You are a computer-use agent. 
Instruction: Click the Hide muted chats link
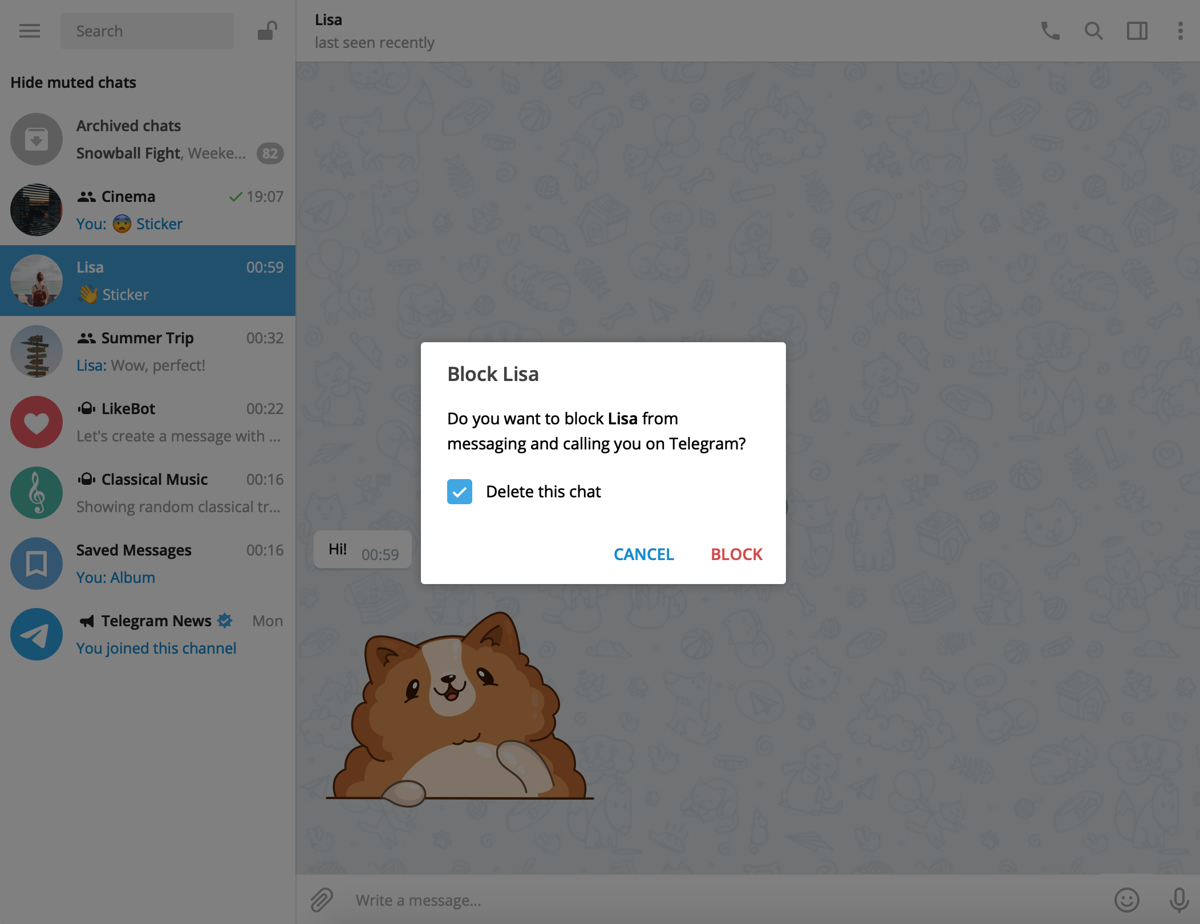coord(73,82)
